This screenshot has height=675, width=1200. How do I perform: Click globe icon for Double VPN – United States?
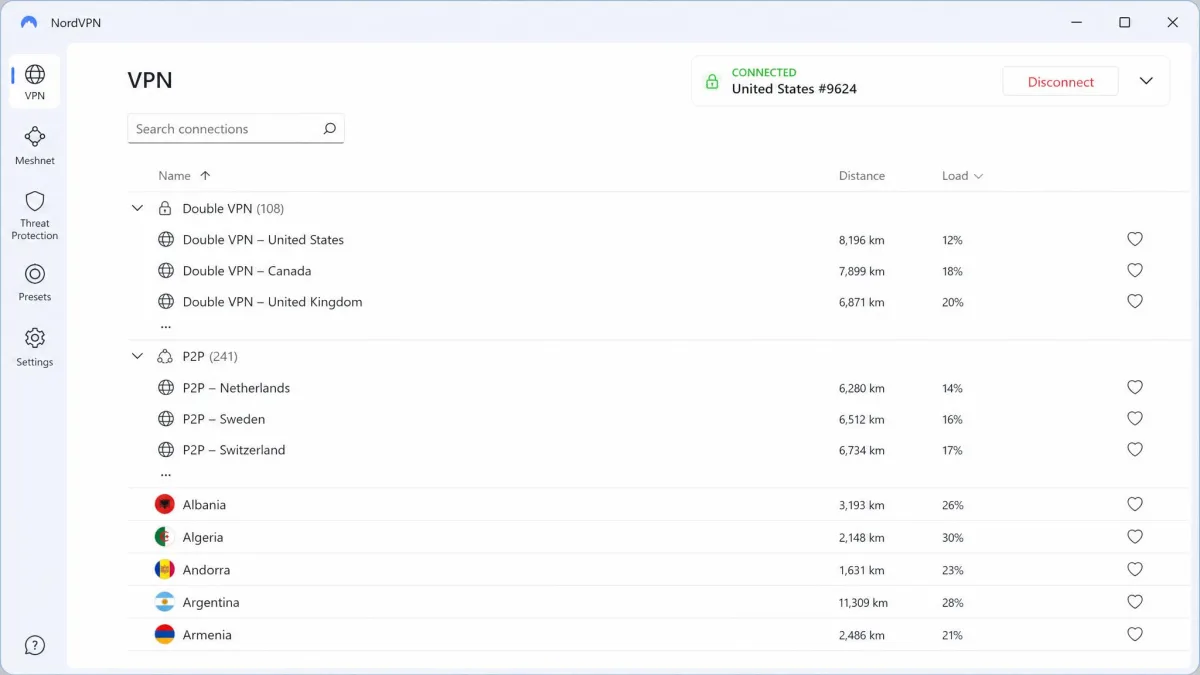[166, 239]
